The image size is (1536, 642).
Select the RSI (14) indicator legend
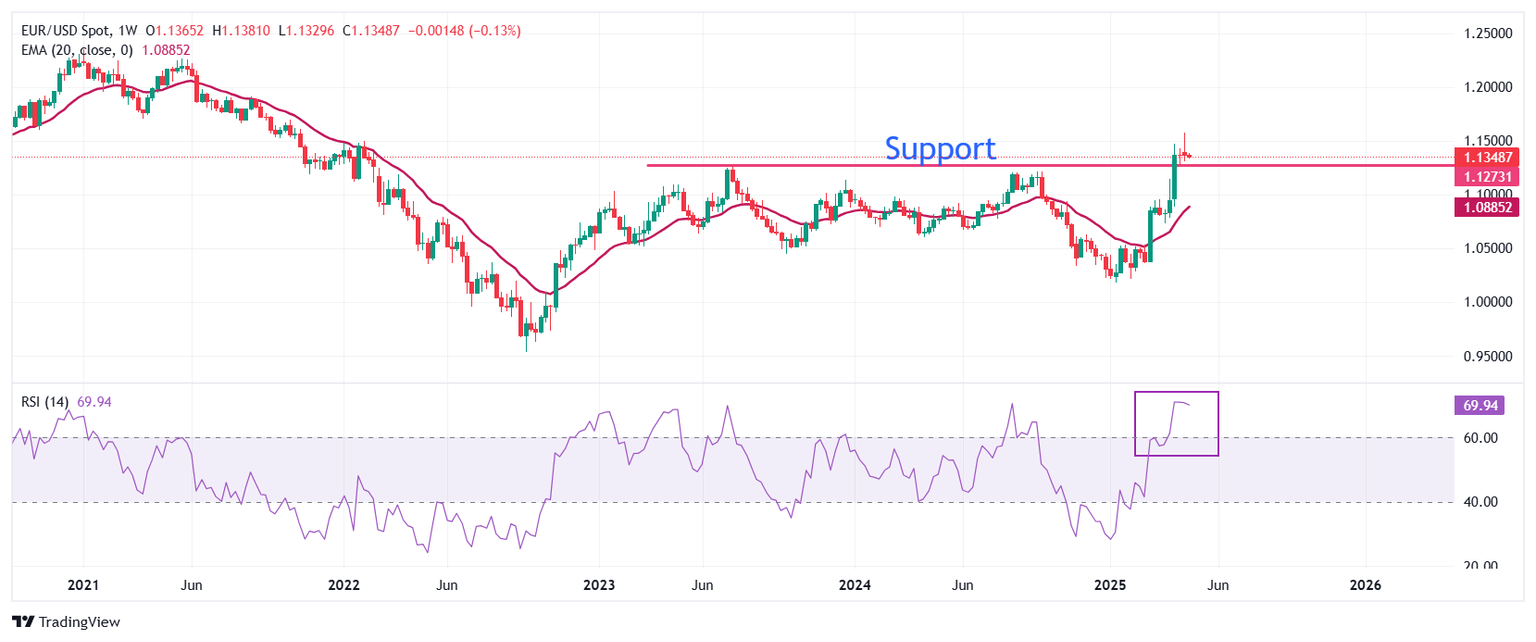46,402
